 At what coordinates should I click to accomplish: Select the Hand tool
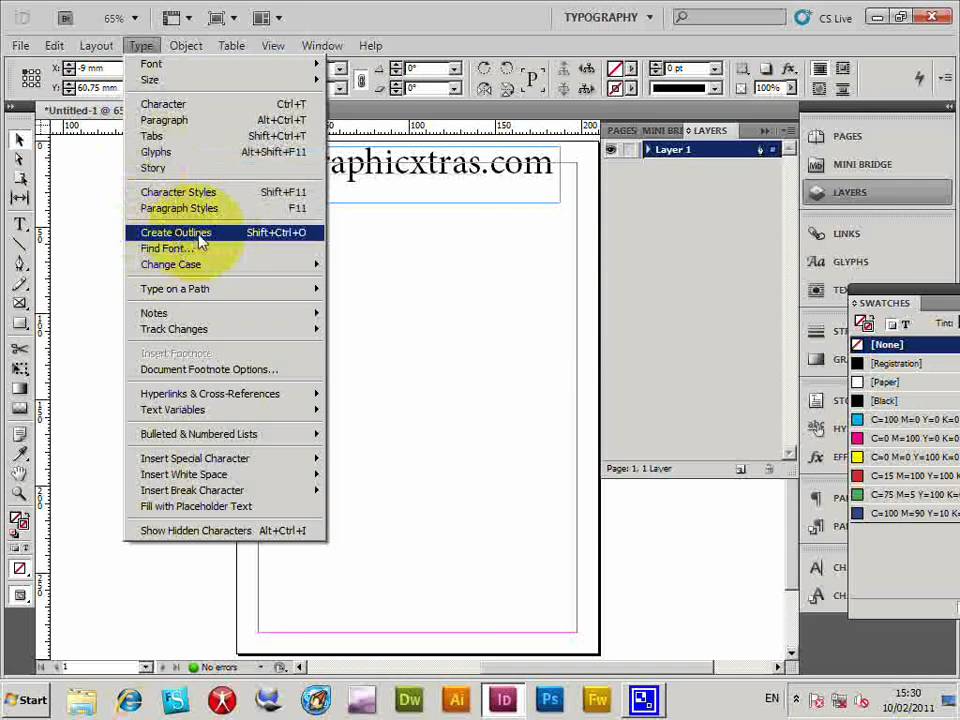[x=19, y=473]
